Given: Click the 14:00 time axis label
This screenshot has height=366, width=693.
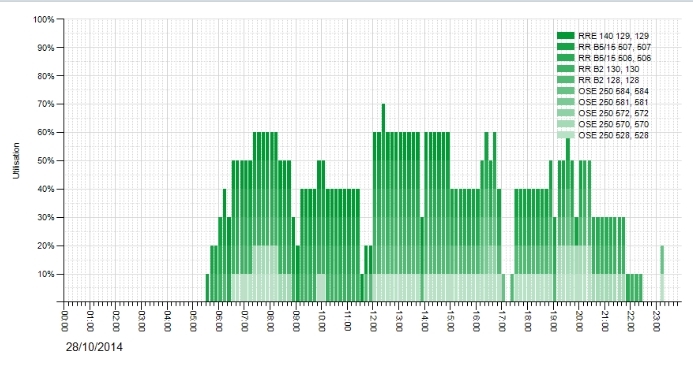Looking at the screenshot, I should coord(424,320).
